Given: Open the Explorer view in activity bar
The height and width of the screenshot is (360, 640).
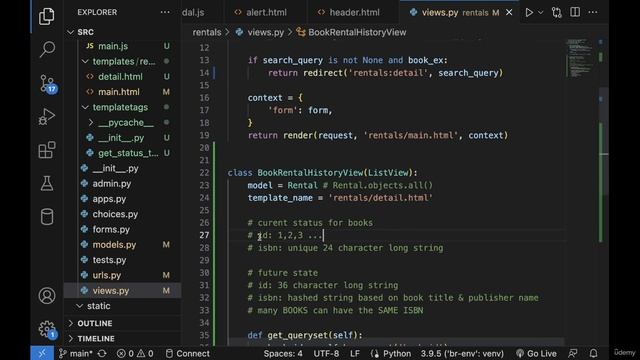Looking at the screenshot, I should pos(47,16).
